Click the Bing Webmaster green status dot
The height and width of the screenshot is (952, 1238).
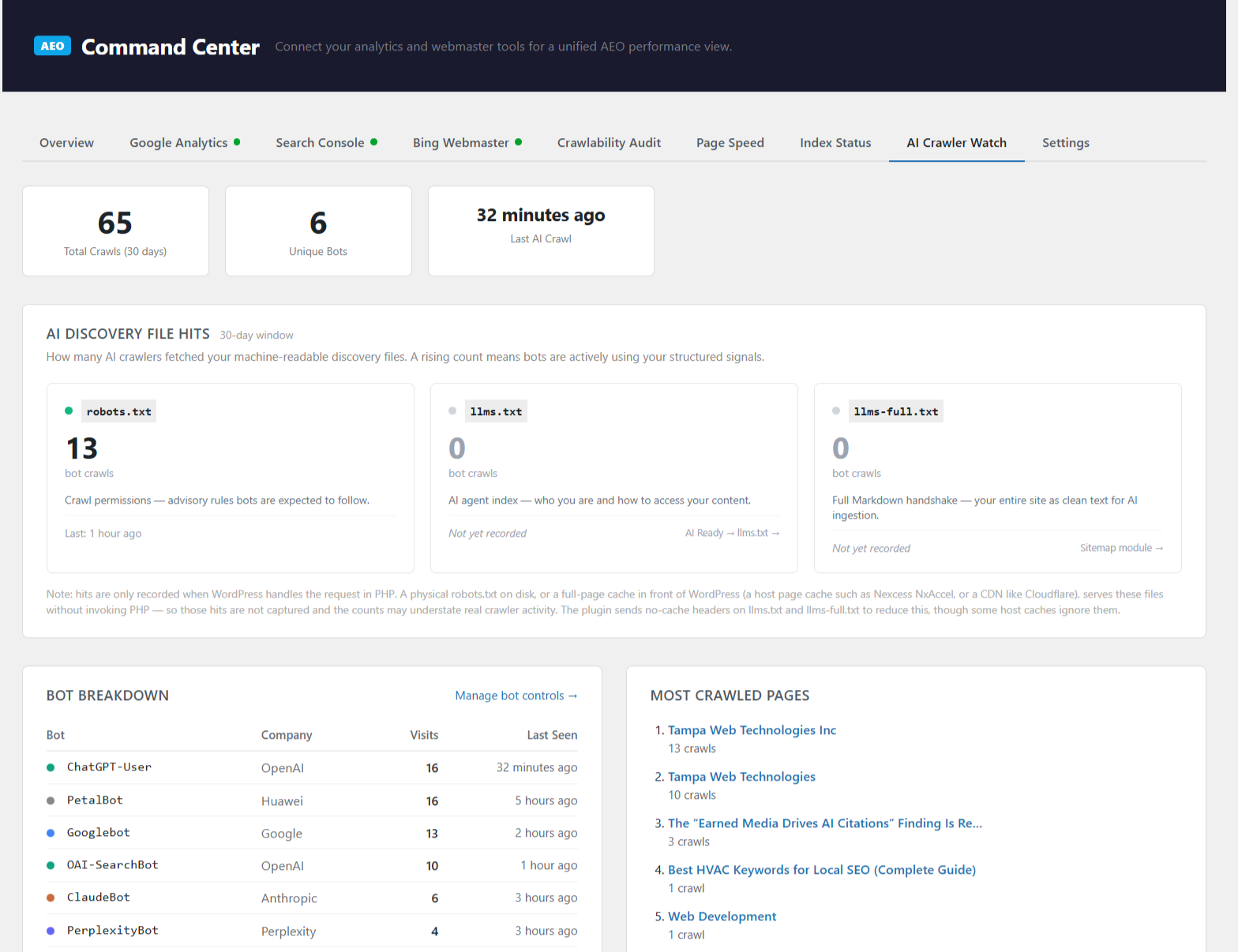click(x=518, y=142)
